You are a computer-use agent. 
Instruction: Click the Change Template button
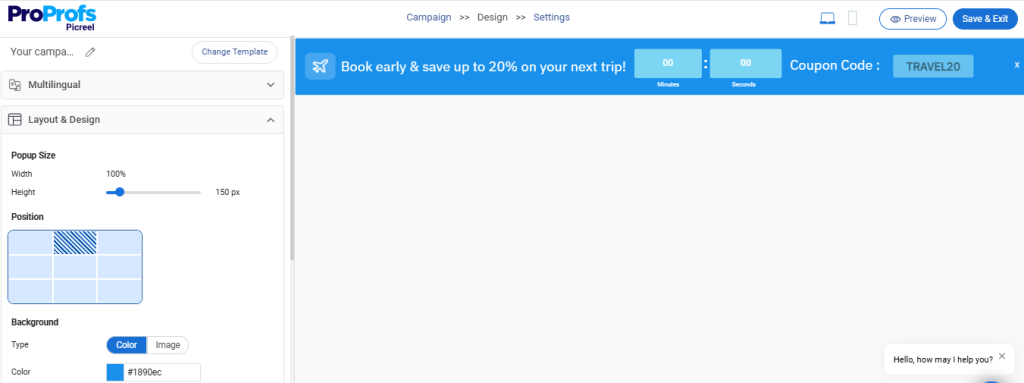[x=234, y=52]
